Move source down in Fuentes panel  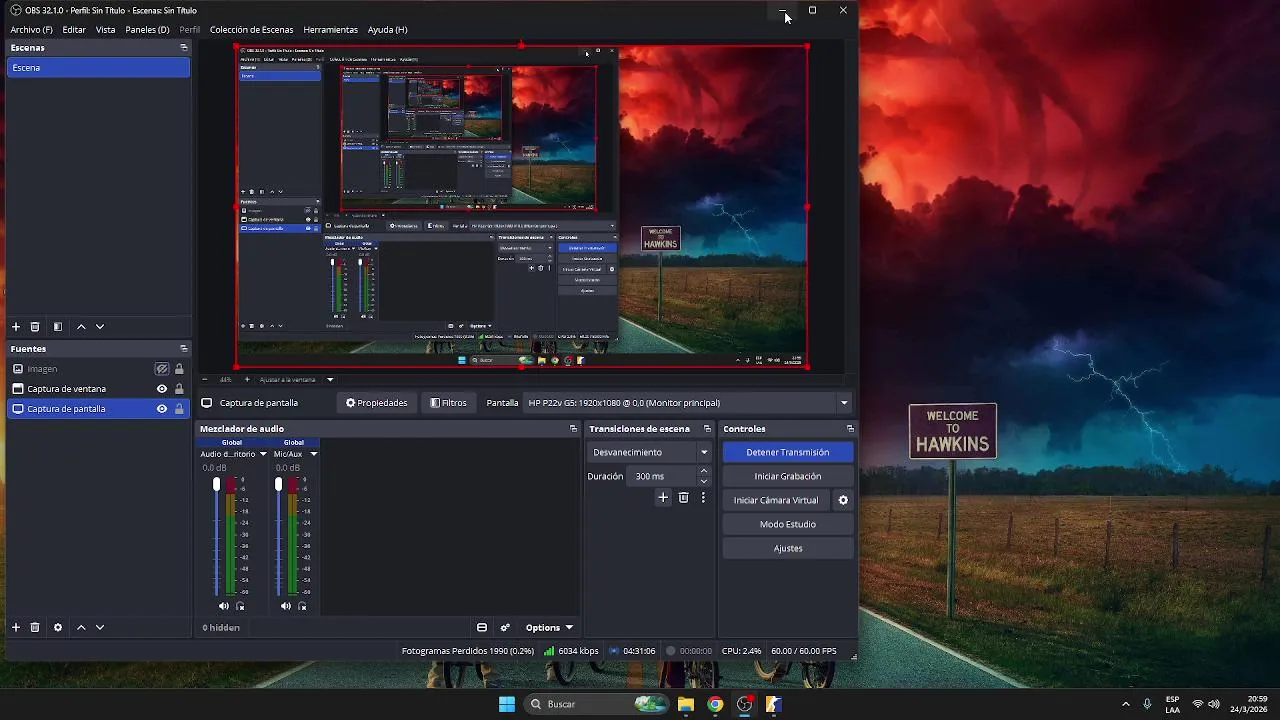pyautogui.click(x=100, y=627)
